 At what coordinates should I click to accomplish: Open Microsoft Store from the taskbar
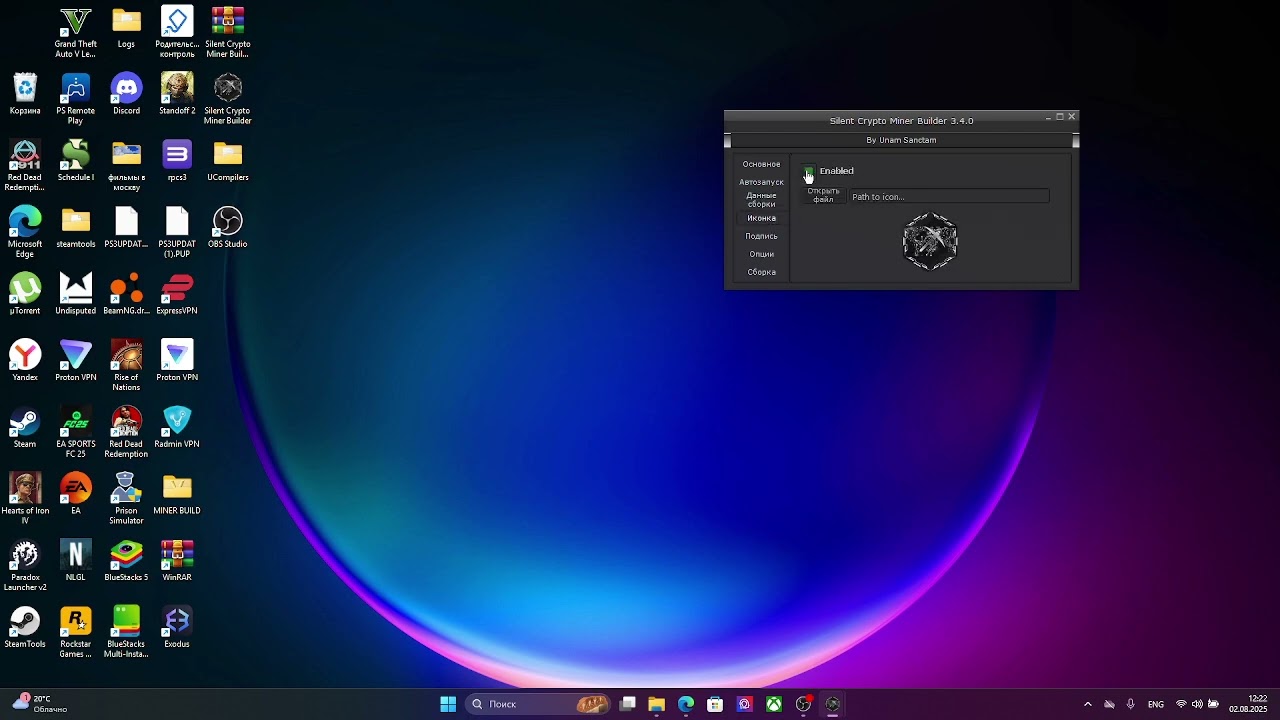tap(715, 704)
